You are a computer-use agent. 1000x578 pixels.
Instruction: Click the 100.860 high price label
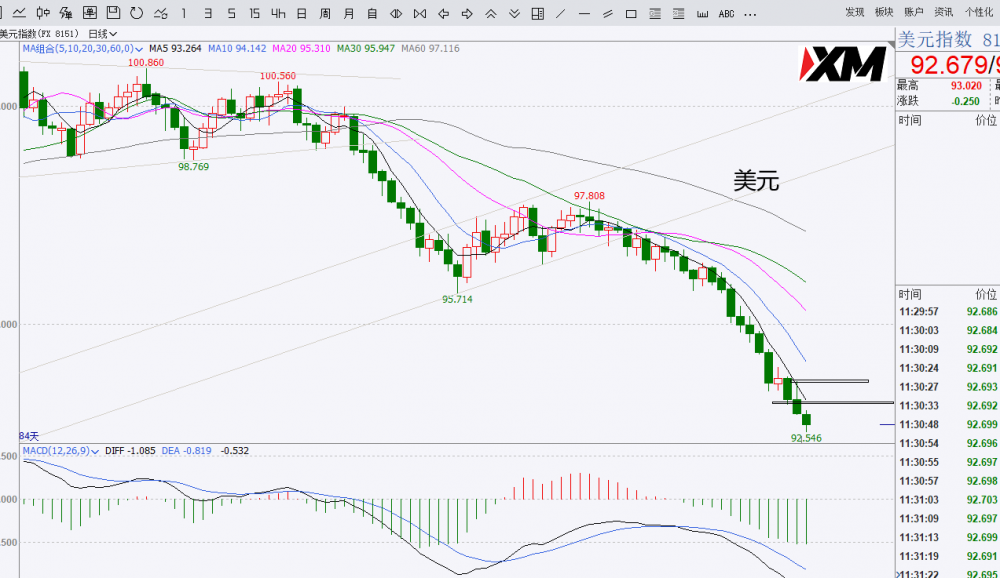146,63
